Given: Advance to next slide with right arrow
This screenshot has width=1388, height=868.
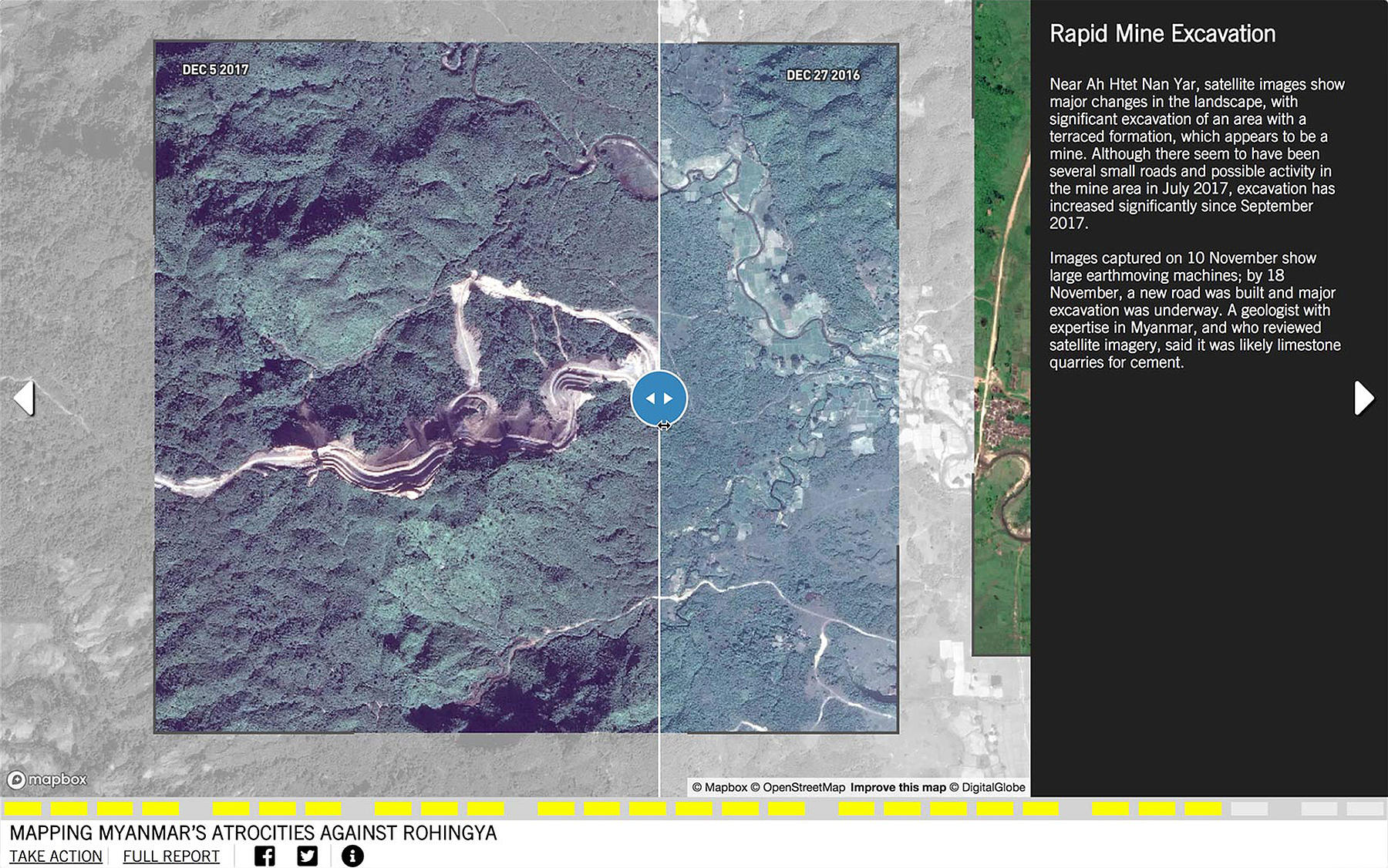Looking at the screenshot, I should click(x=1363, y=398).
